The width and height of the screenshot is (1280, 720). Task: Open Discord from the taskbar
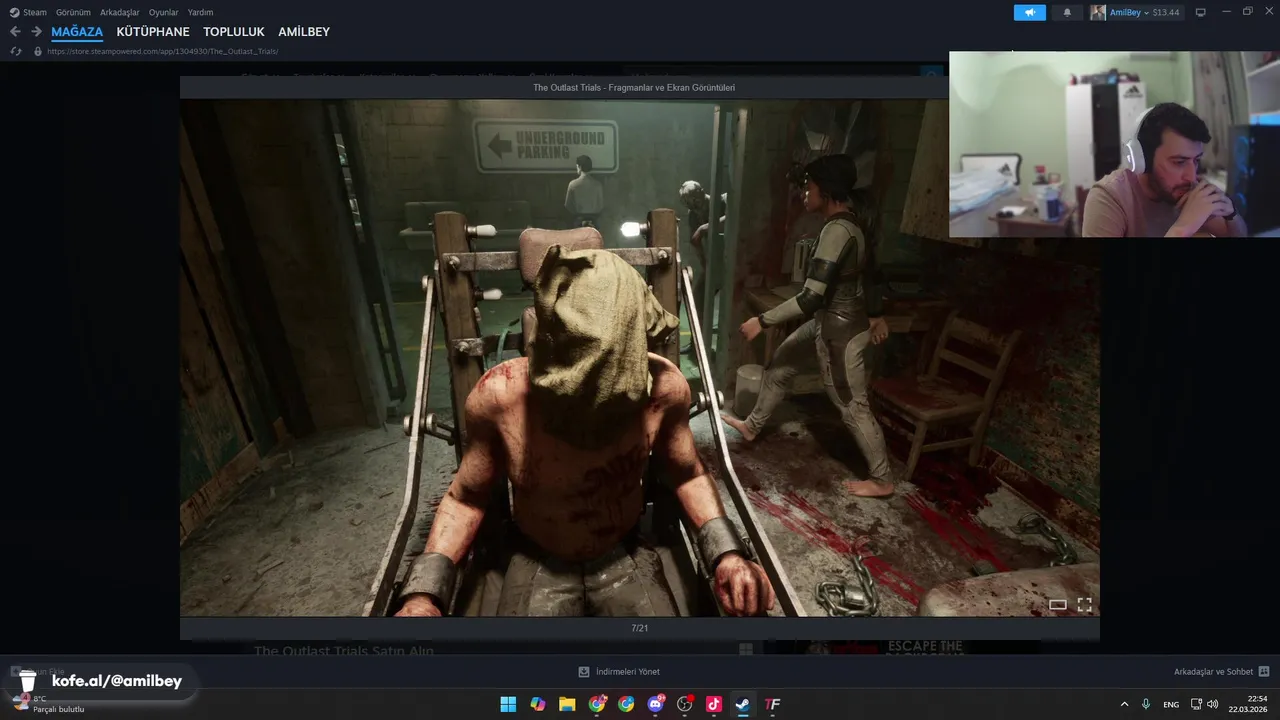(656, 704)
